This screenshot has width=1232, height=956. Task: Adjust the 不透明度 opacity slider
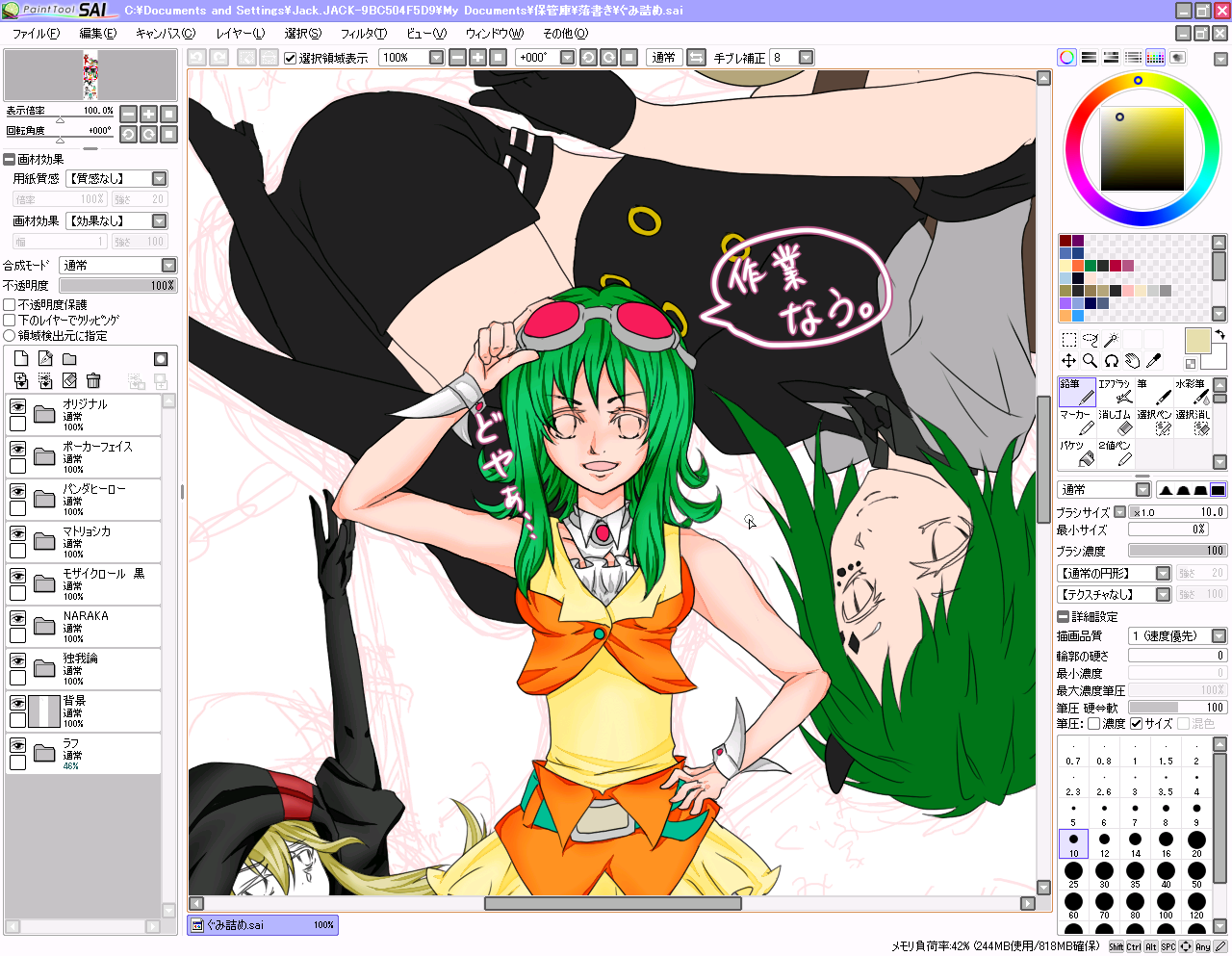point(118,286)
